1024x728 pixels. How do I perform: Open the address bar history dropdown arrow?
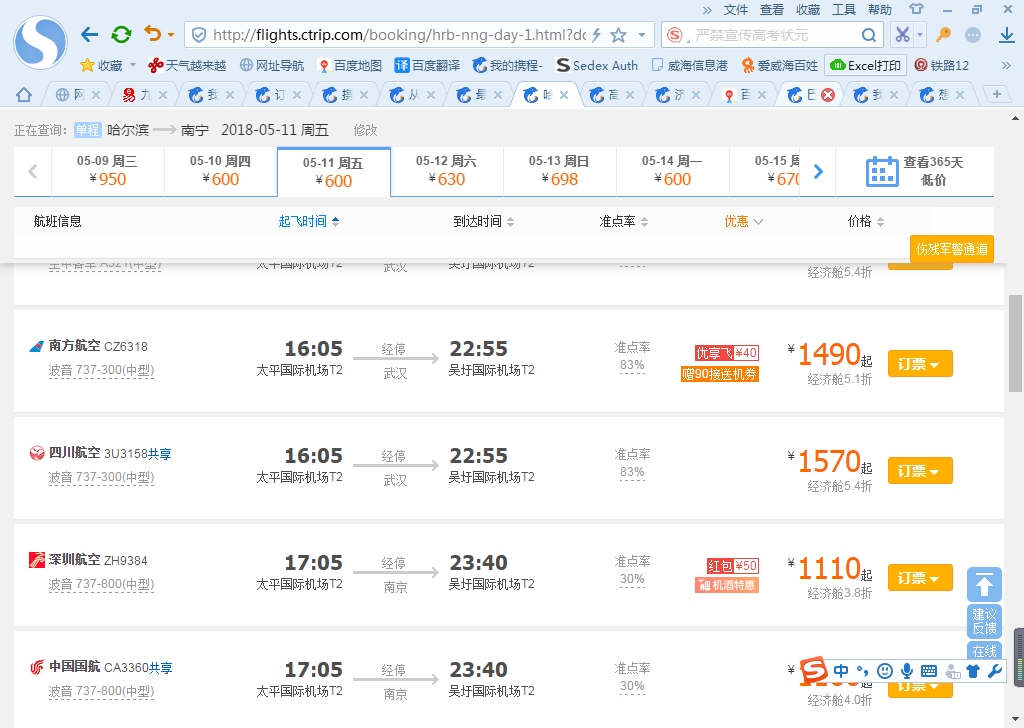642,35
